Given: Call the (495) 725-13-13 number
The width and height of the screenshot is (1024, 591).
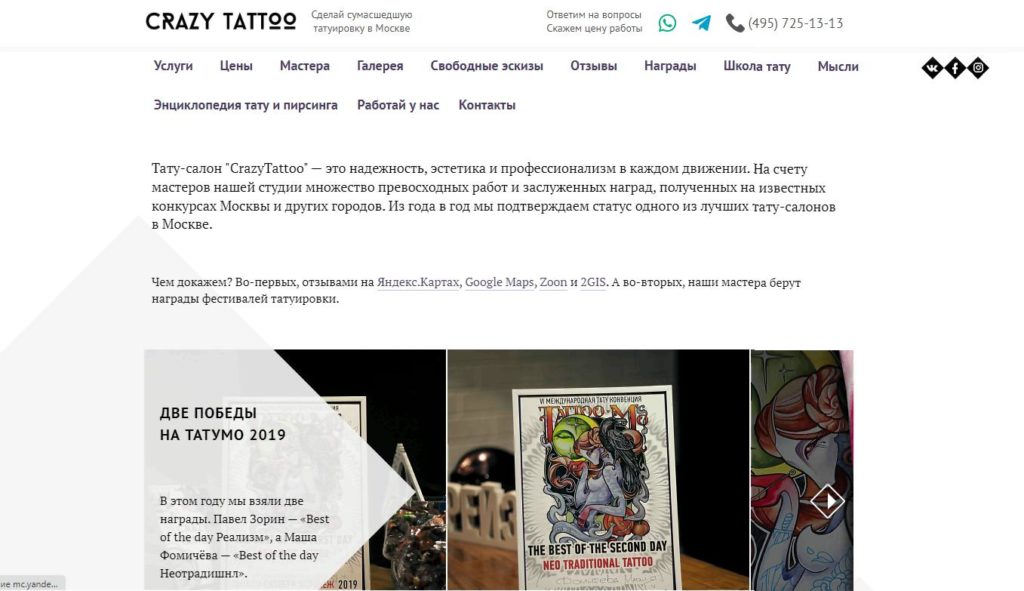Looking at the screenshot, I should pyautogui.click(x=795, y=24).
